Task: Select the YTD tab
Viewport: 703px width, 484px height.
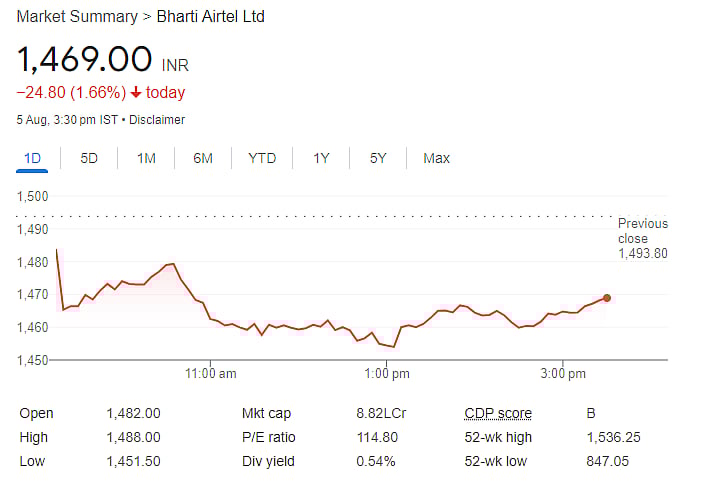Action: [262, 158]
